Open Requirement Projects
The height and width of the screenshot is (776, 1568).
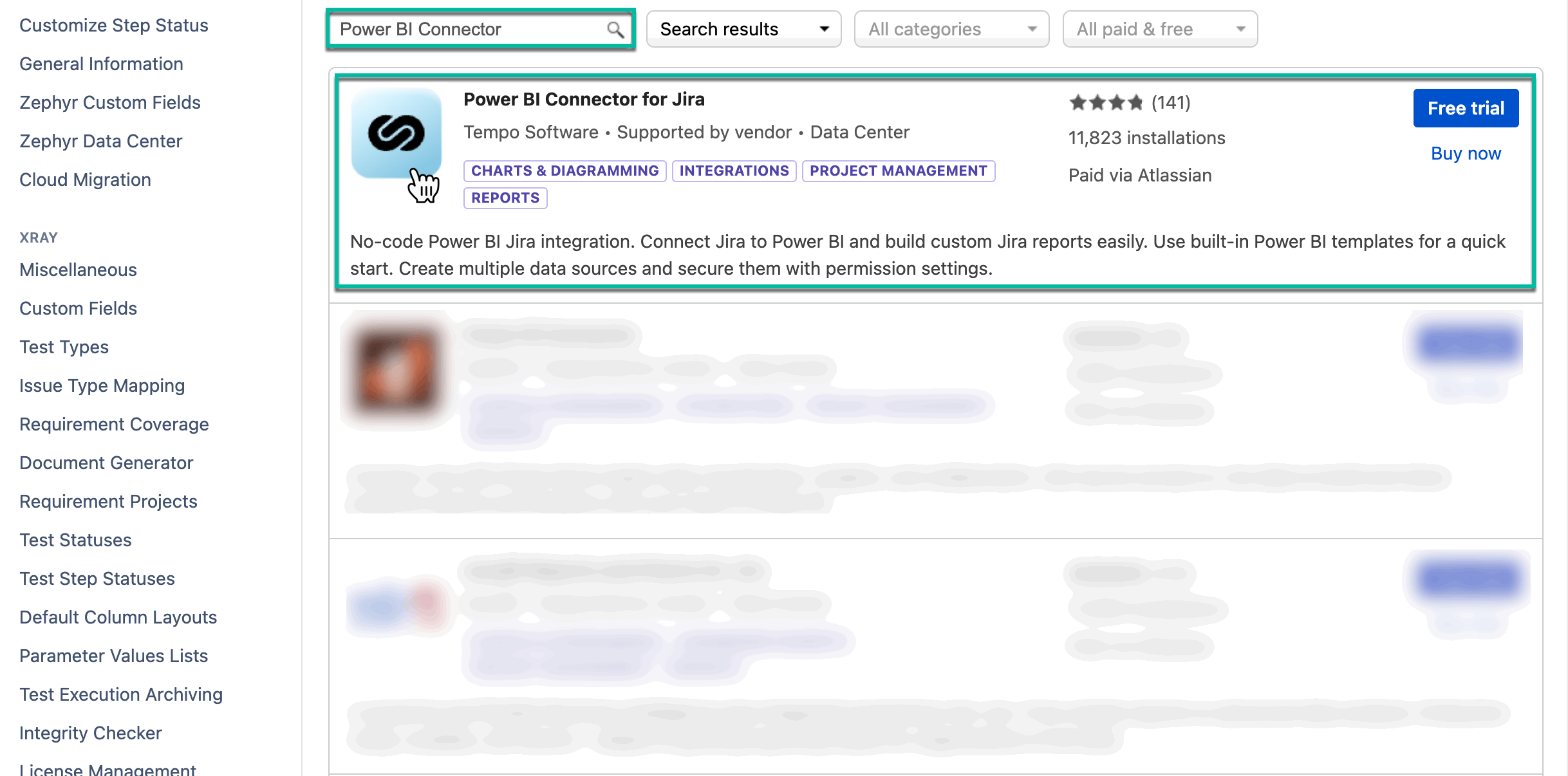pyautogui.click(x=109, y=501)
